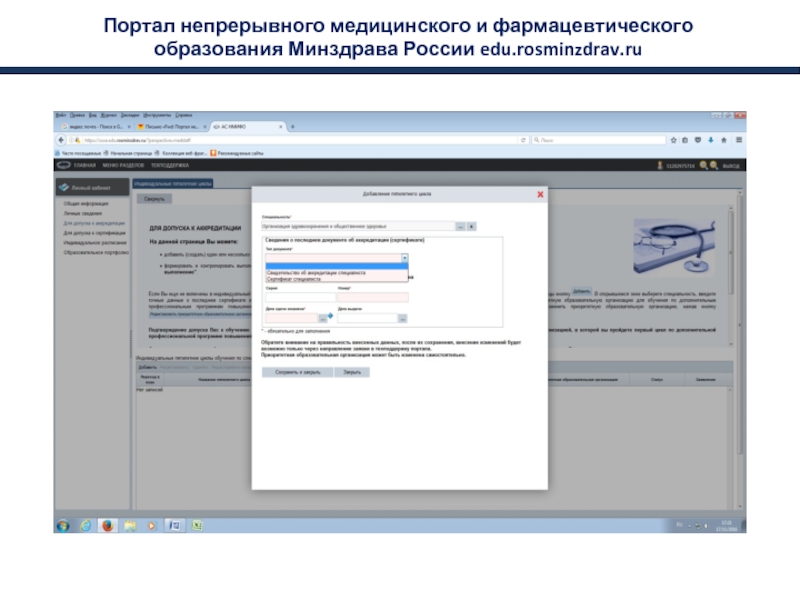This screenshot has height=600, width=800.
Task: Open 'Главная' in the portal top menu
Action: coord(84,165)
